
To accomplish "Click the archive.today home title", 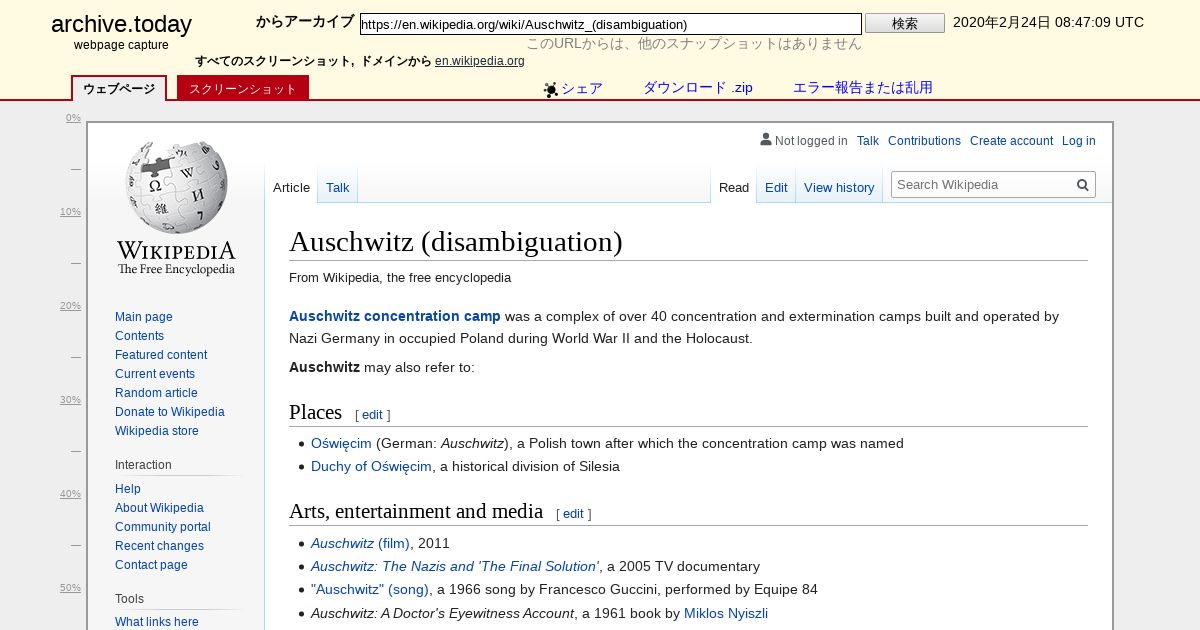I will (x=121, y=25).
